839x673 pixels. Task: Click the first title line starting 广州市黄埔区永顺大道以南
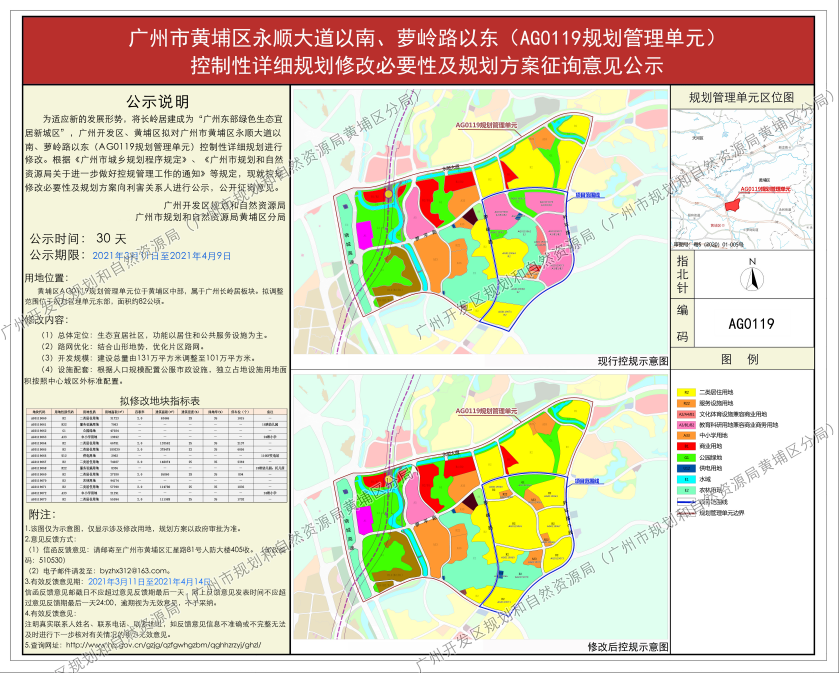point(423,38)
